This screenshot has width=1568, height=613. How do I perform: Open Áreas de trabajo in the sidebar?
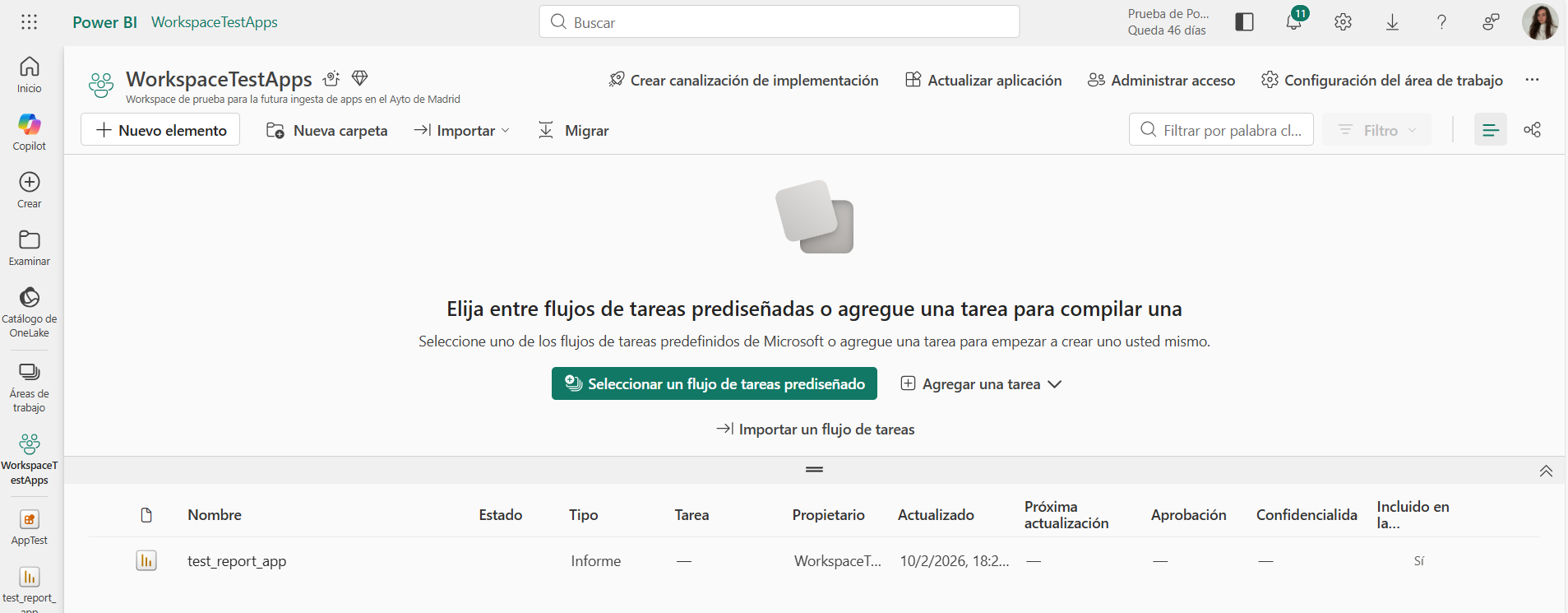point(30,387)
